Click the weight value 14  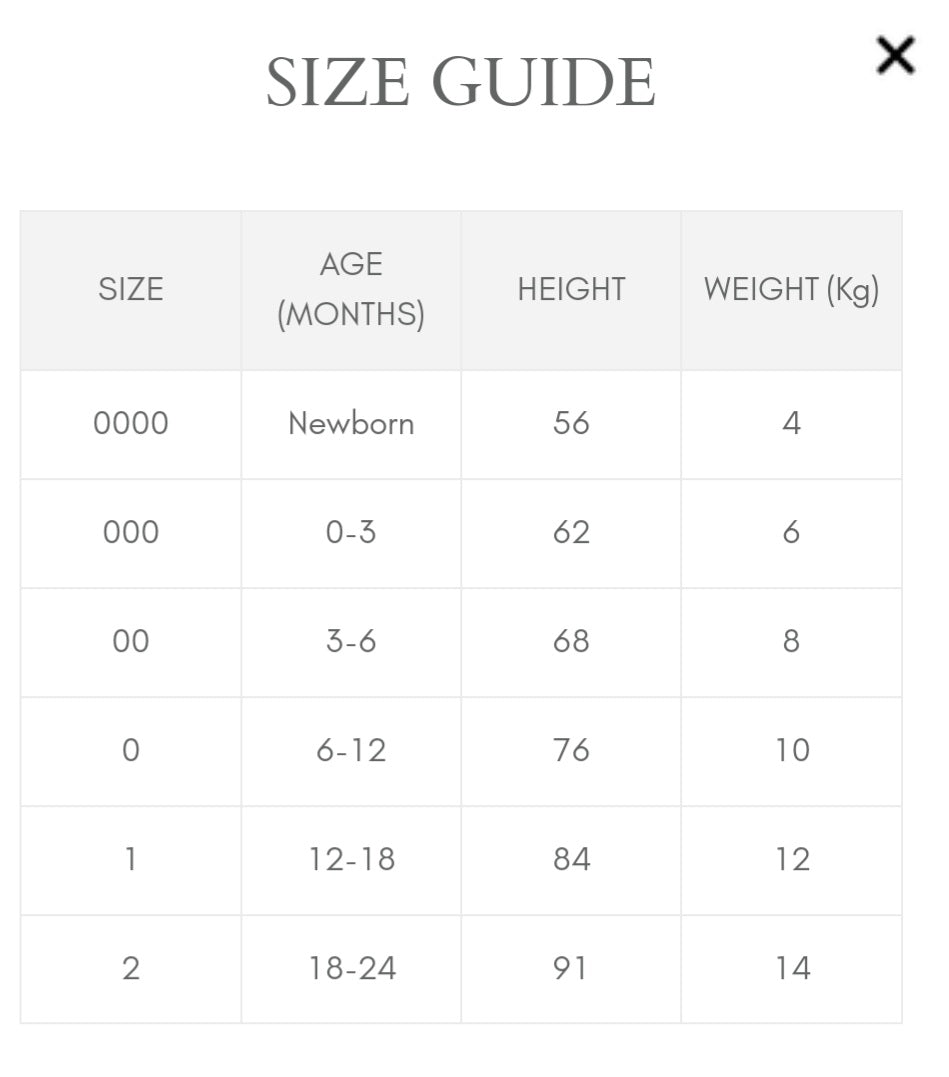point(792,969)
